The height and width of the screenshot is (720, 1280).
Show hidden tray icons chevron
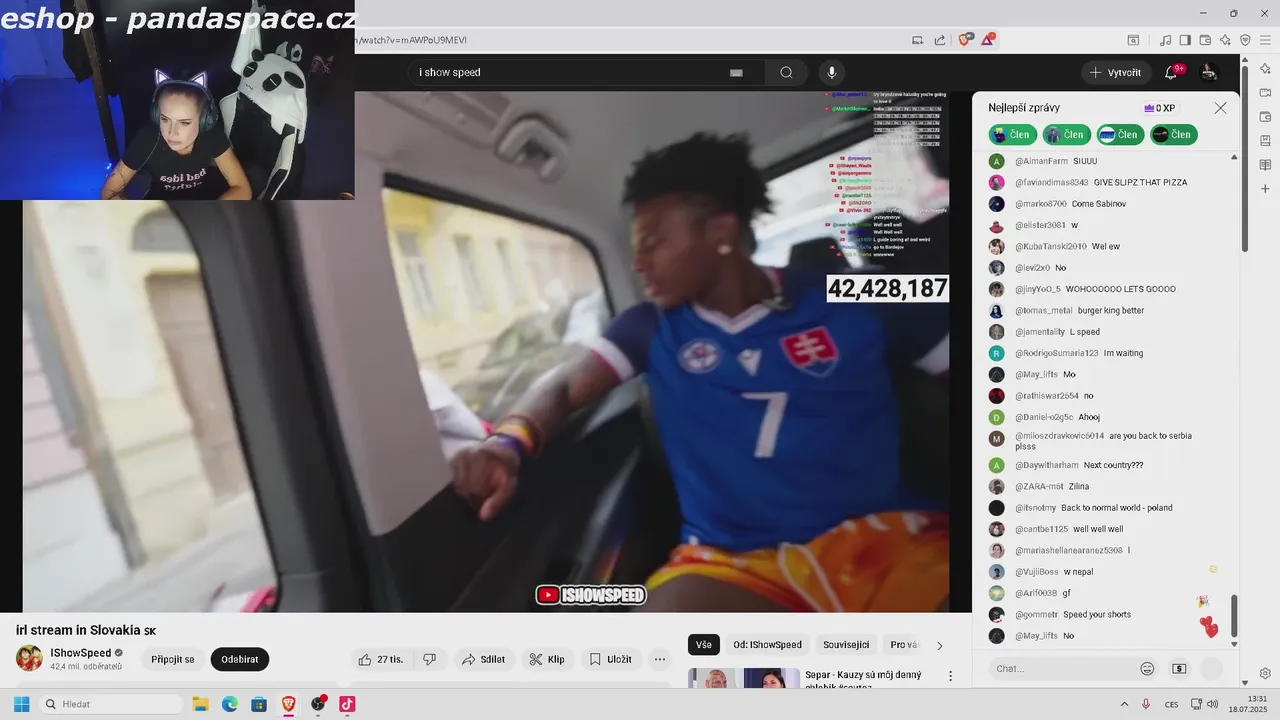pos(1124,704)
